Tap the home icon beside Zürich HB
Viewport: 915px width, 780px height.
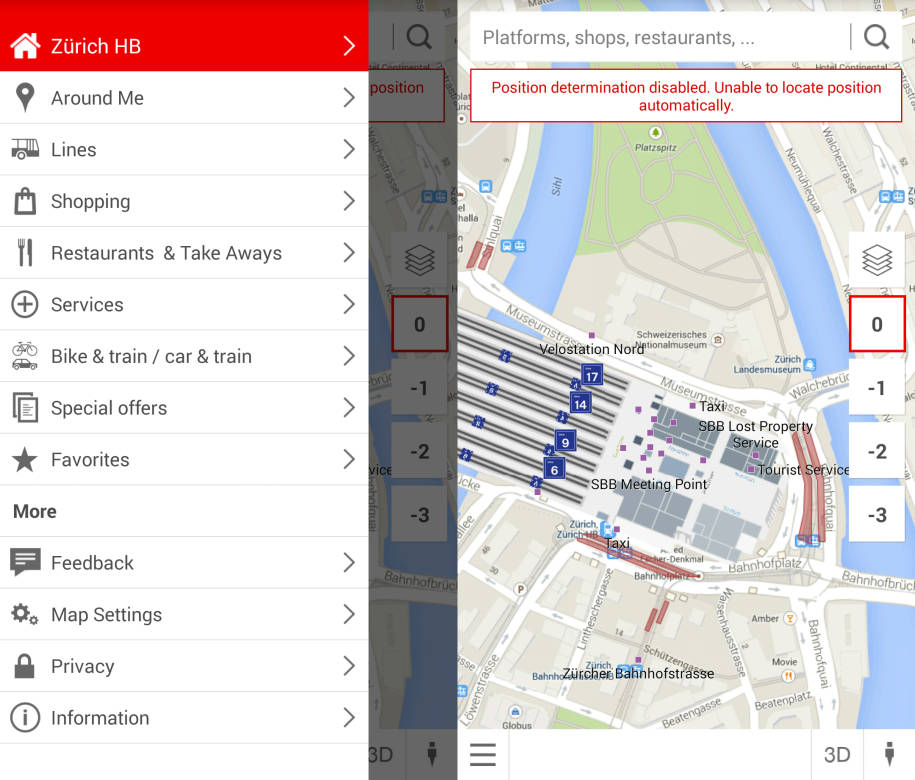coord(25,46)
